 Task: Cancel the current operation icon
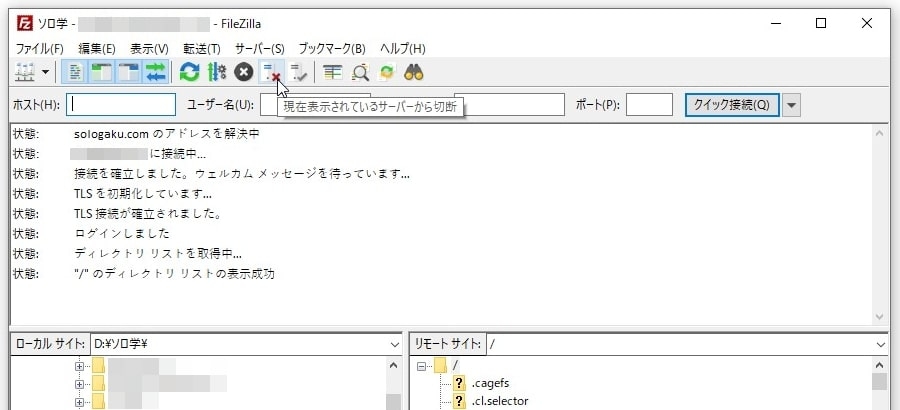tap(243, 72)
